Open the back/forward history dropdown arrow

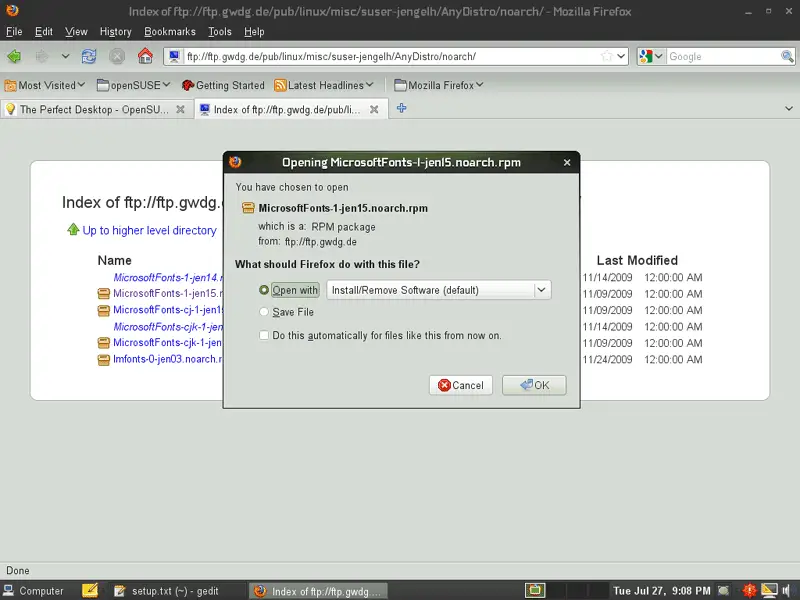click(65, 56)
